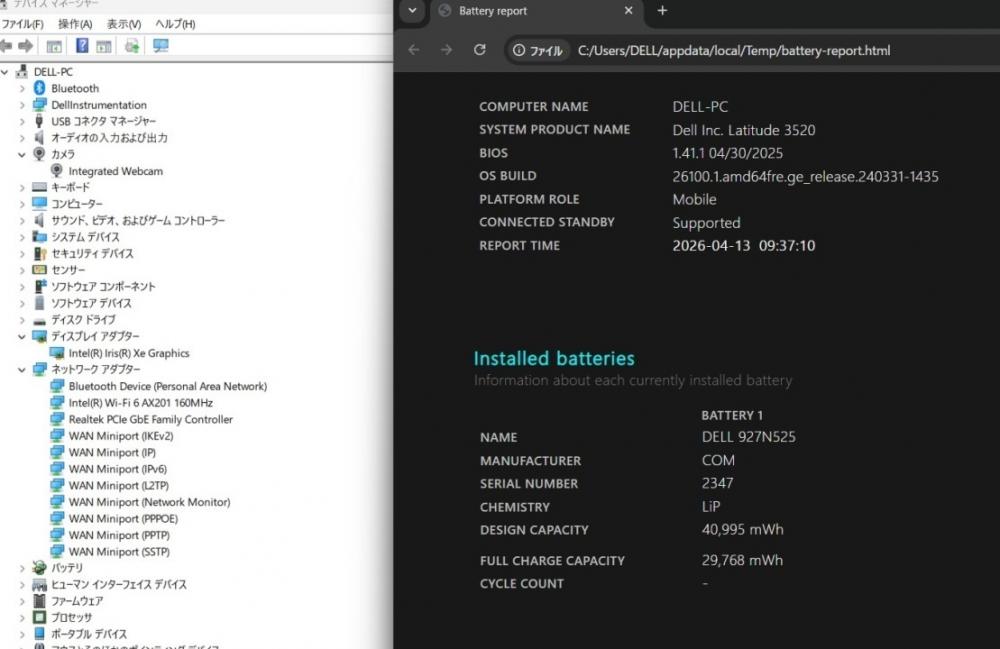
Task: Click the battery-report.html address bar
Action: click(733, 50)
